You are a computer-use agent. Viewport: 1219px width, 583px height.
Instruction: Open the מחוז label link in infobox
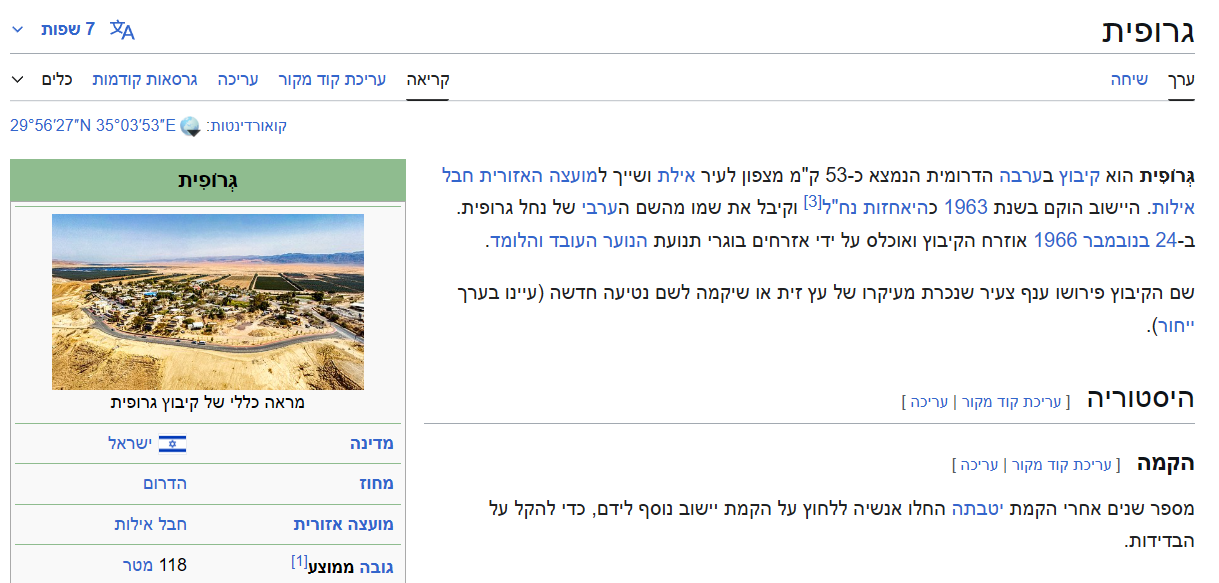[376, 483]
